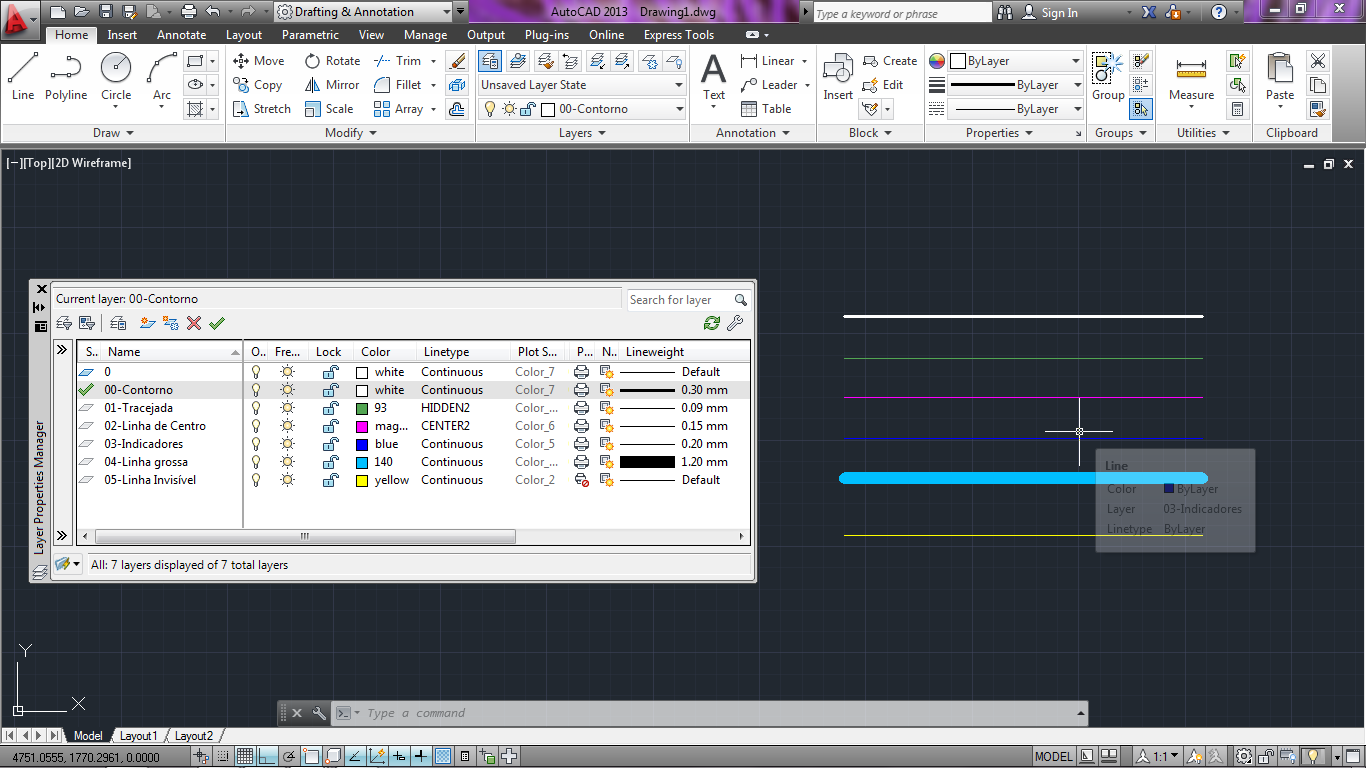The width and height of the screenshot is (1366, 768).
Task: Click the Polyline tool
Action: pos(66,77)
